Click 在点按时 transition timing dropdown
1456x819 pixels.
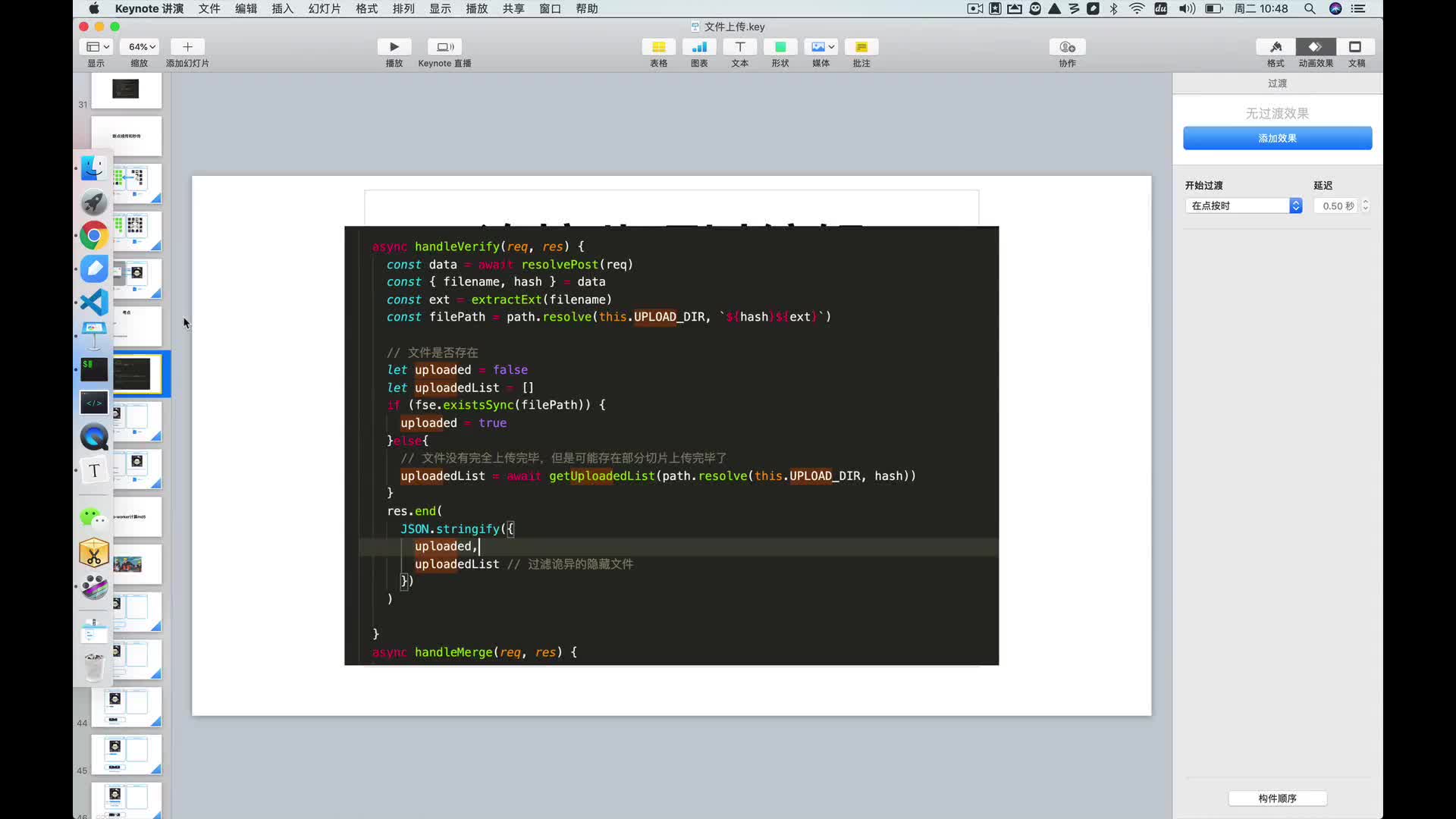(1243, 205)
